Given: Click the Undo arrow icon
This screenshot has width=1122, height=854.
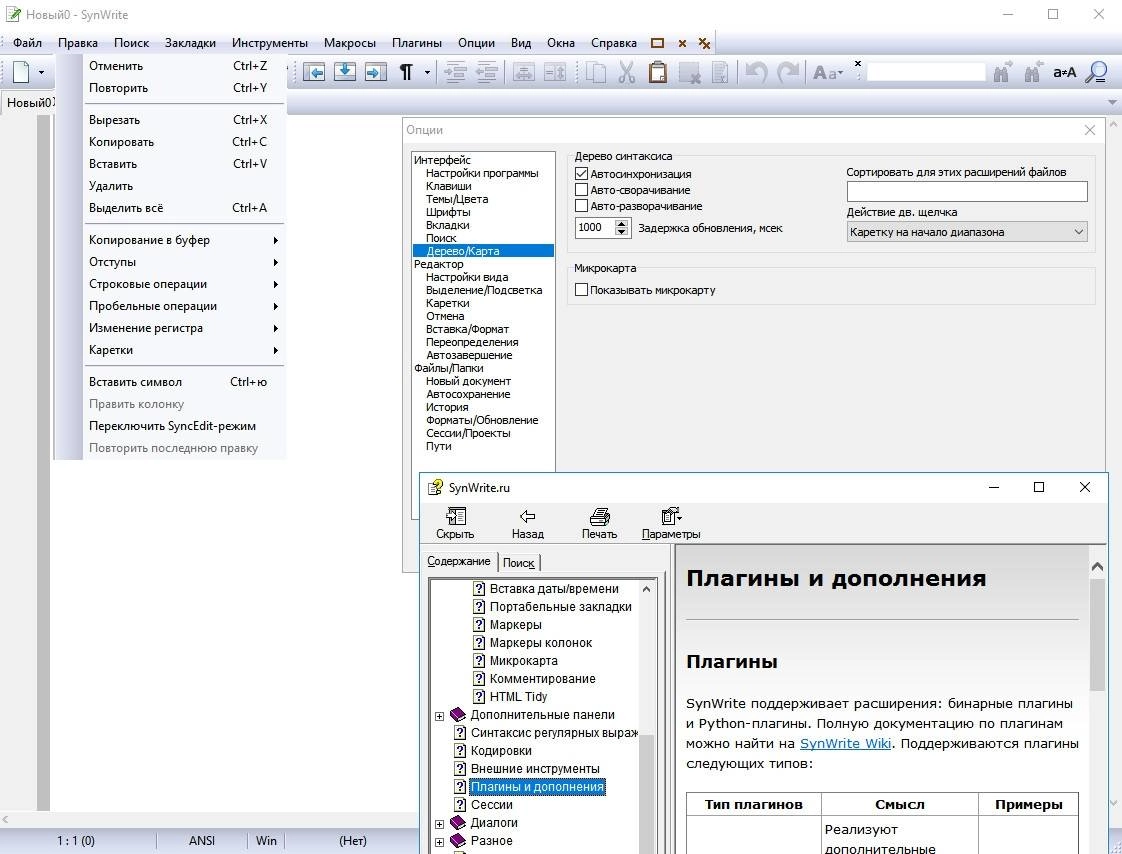Looking at the screenshot, I should (756, 72).
